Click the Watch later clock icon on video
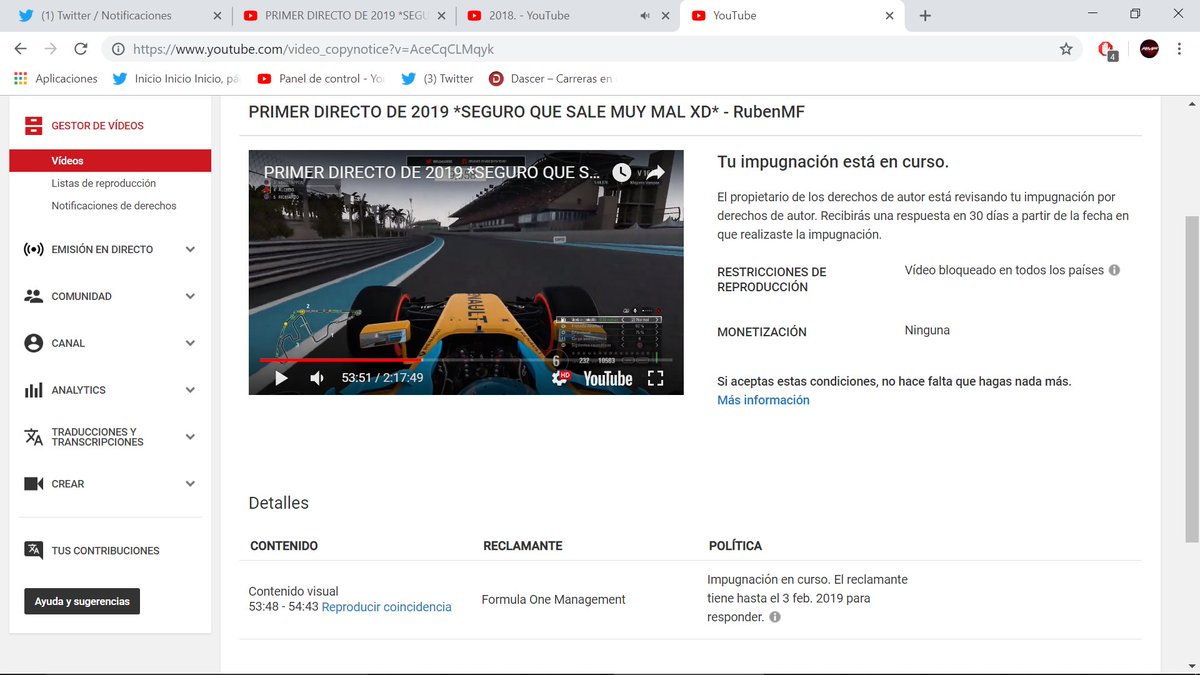 (622, 173)
